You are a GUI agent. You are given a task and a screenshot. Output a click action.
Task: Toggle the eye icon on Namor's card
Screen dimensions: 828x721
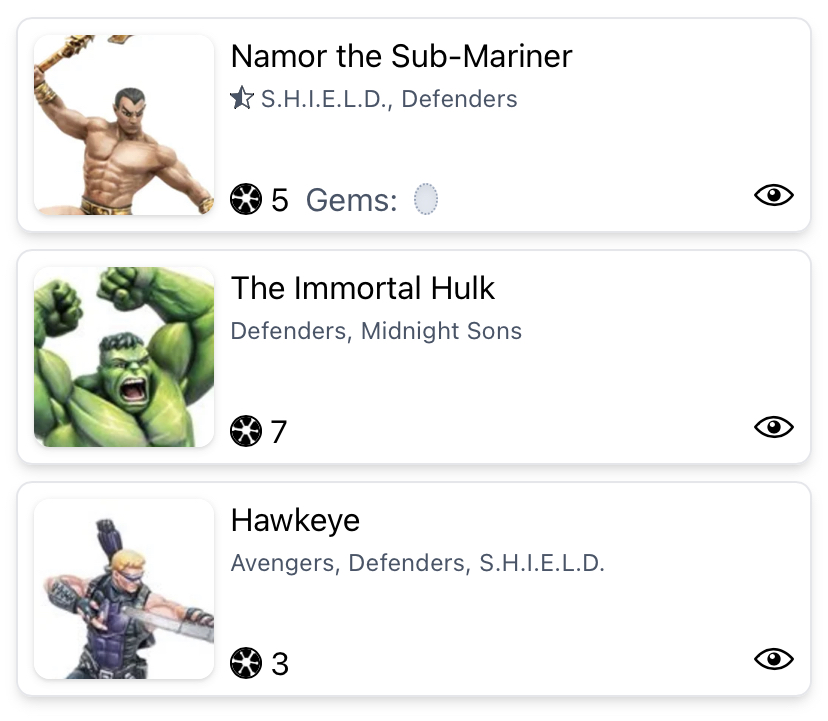(773, 196)
